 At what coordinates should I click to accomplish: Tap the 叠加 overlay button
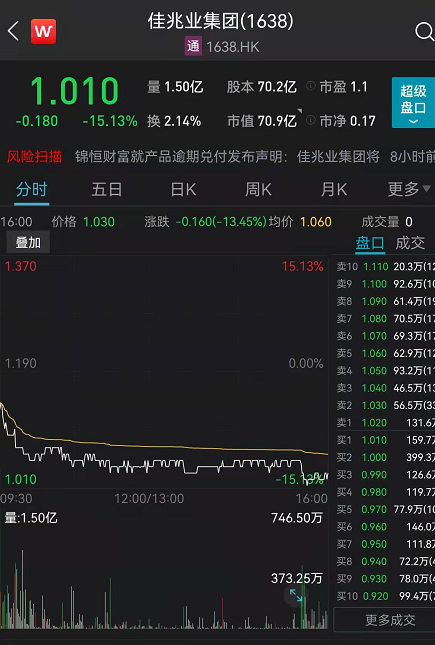tap(28, 242)
